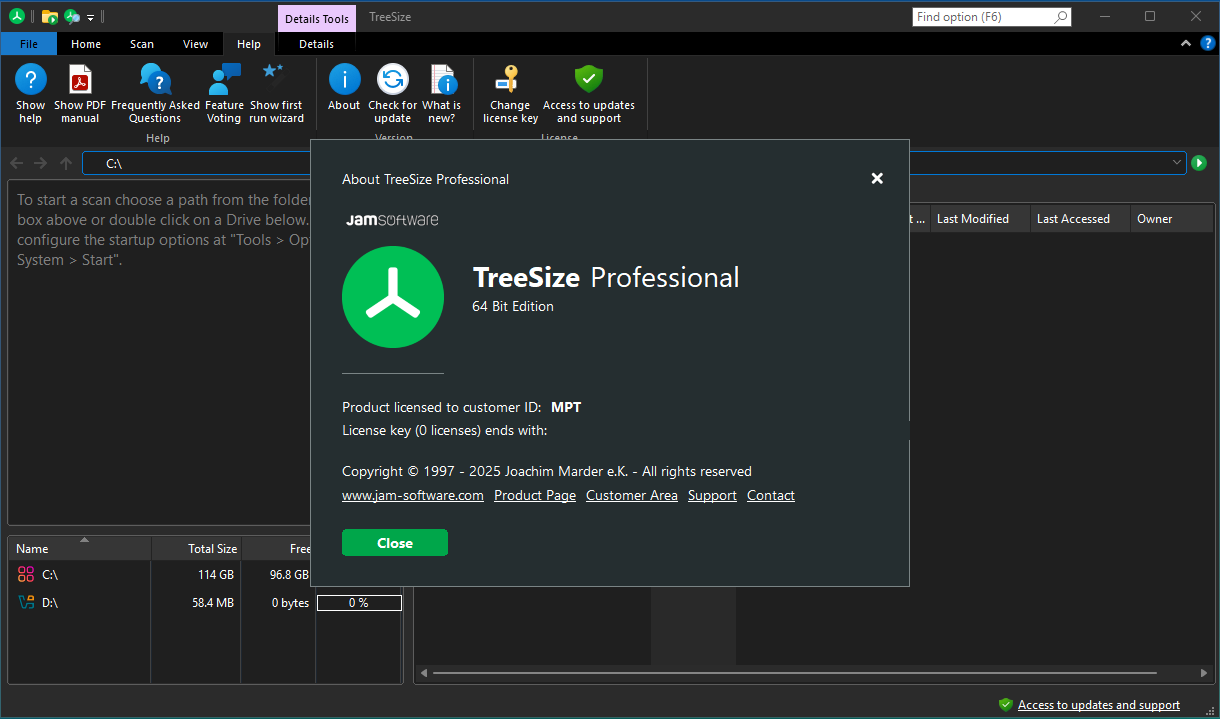Click the C:\ drive icon in the list
This screenshot has width=1220, height=719.
pos(26,575)
